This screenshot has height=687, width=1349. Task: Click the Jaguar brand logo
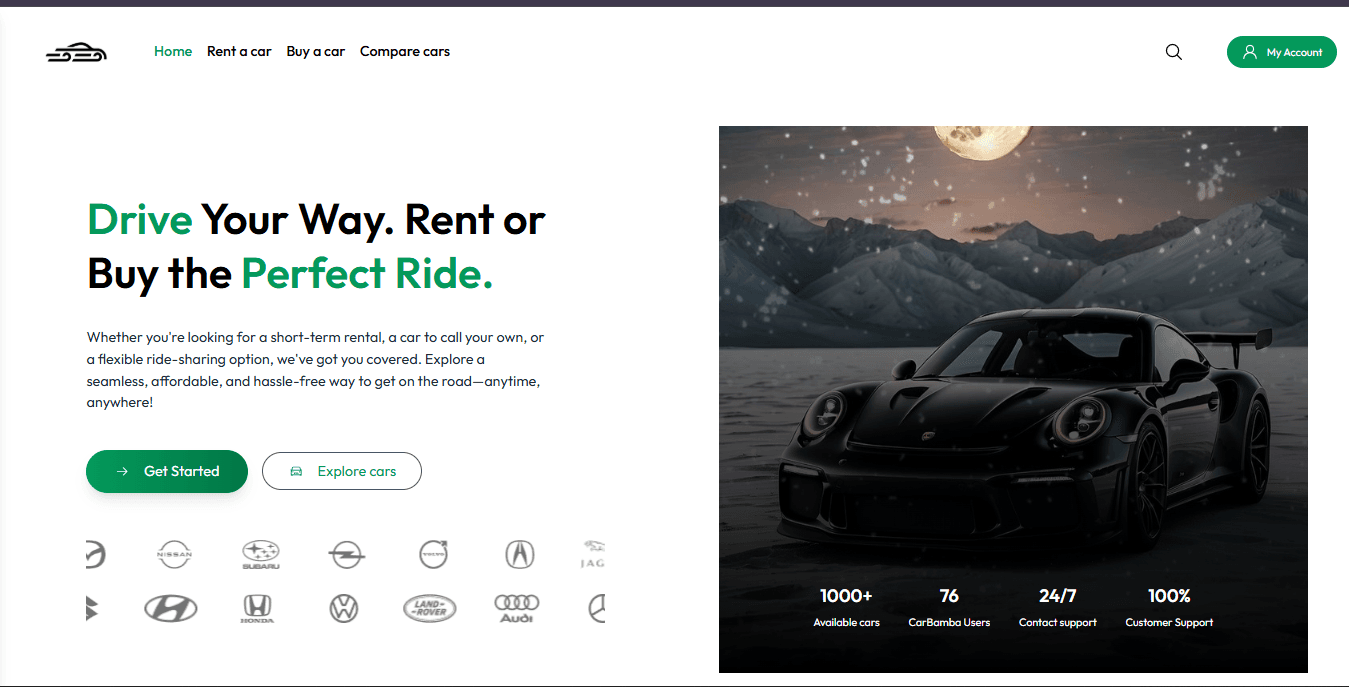pos(593,553)
